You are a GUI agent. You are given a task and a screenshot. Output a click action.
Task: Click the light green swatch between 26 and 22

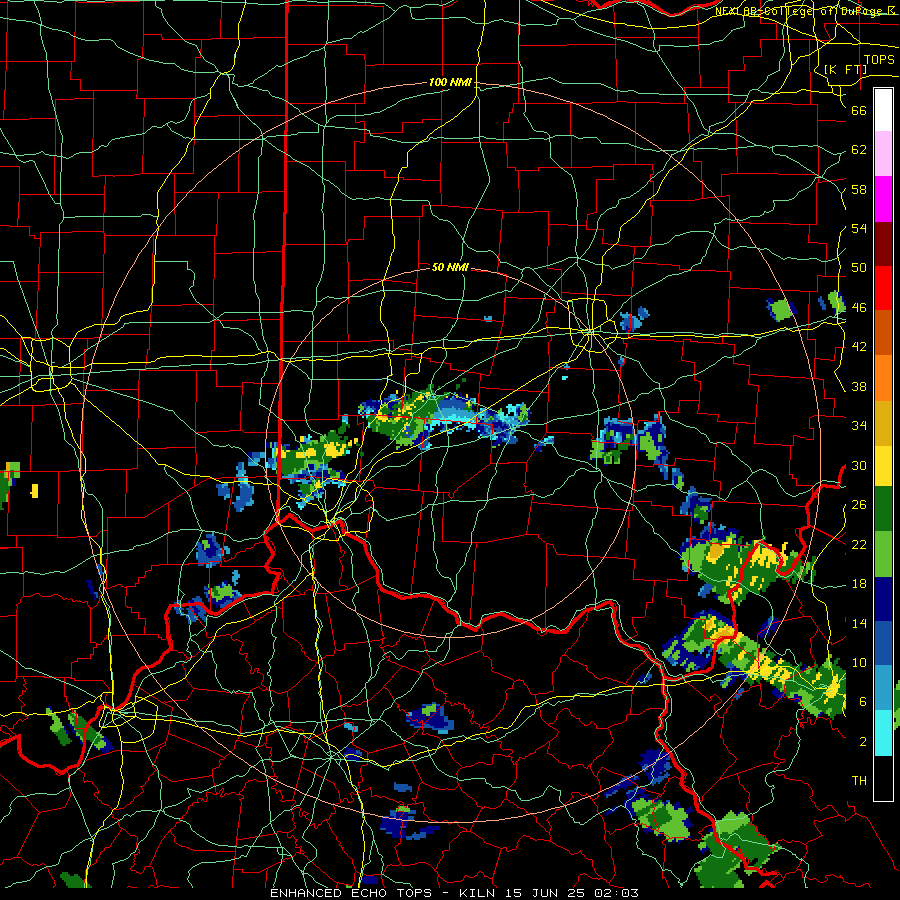(883, 554)
